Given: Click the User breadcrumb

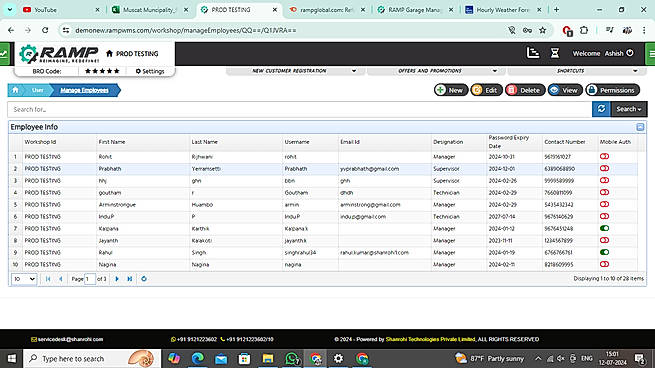Looking at the screenshot, I should (x=38, y=90).
